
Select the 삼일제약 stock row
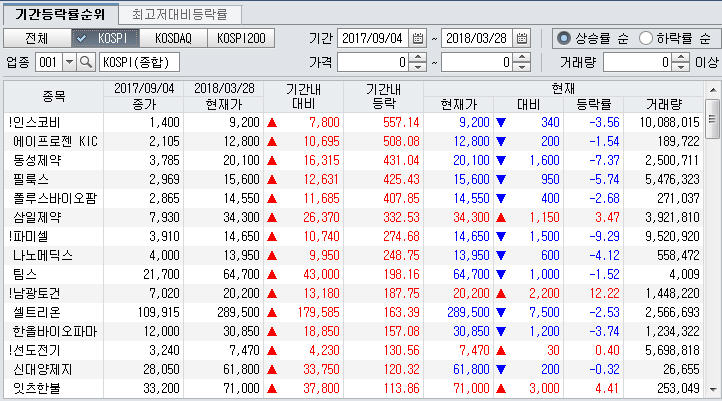354,217
